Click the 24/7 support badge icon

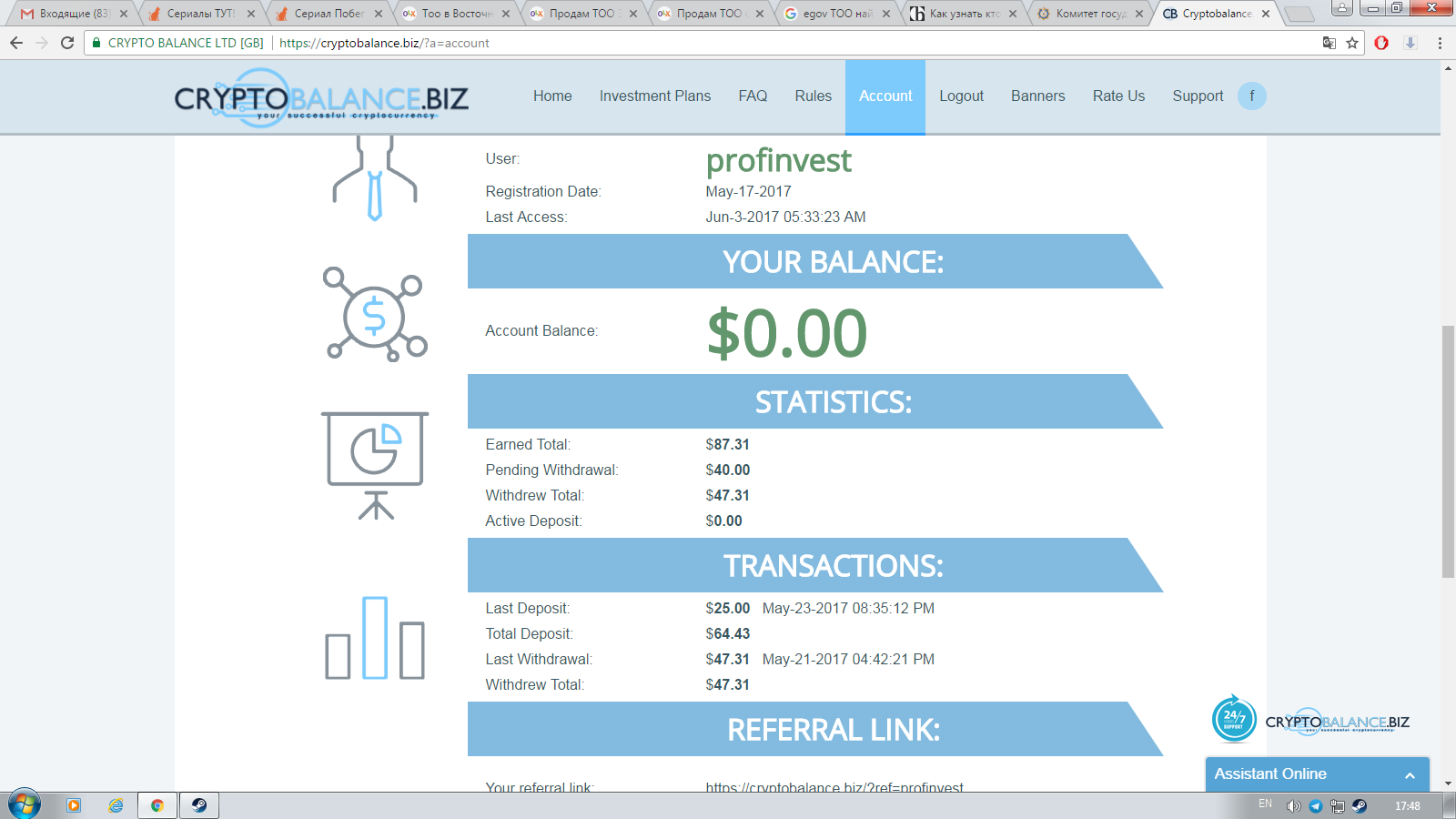coord(1234,720)
